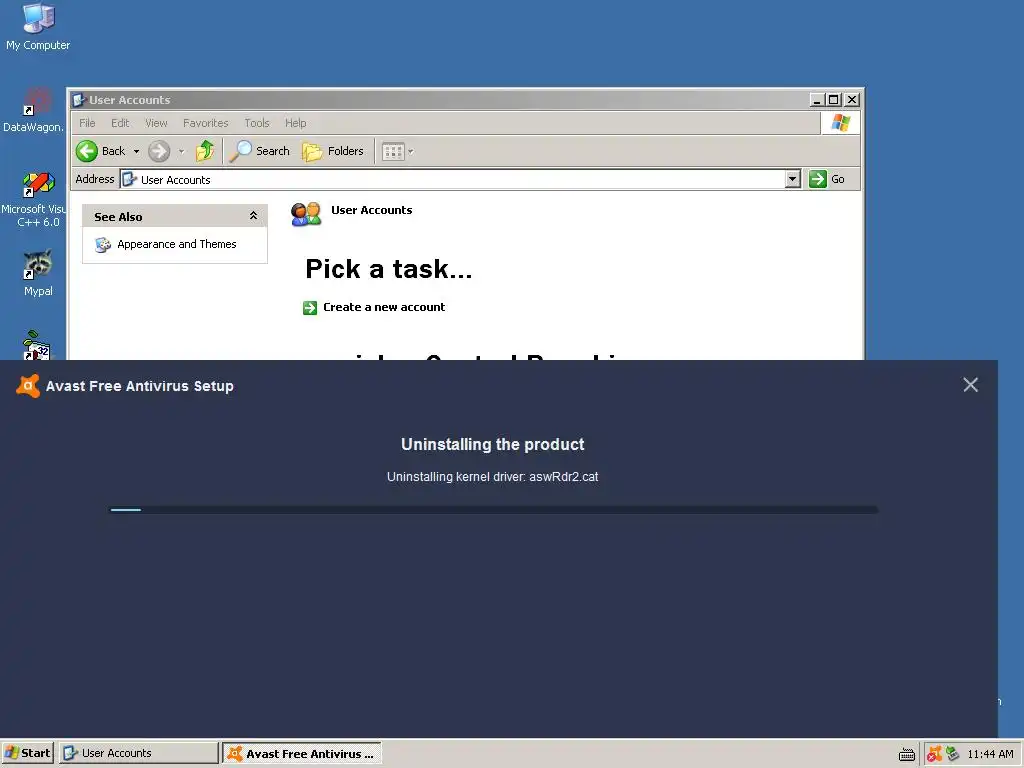Open the File menu

87,123
